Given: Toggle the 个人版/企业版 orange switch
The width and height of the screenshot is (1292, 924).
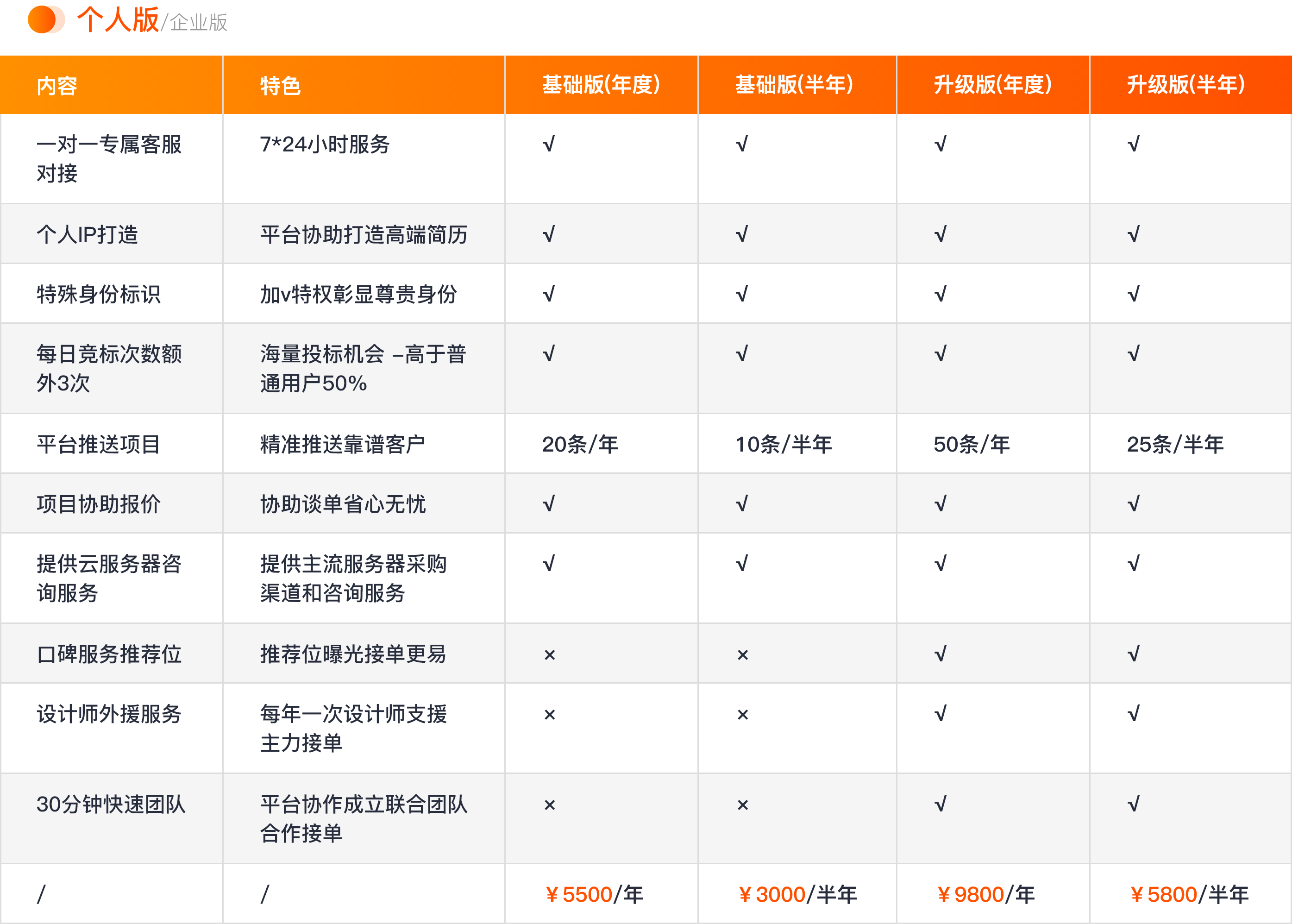Looking at the screenshot, I should pos(47,19).
